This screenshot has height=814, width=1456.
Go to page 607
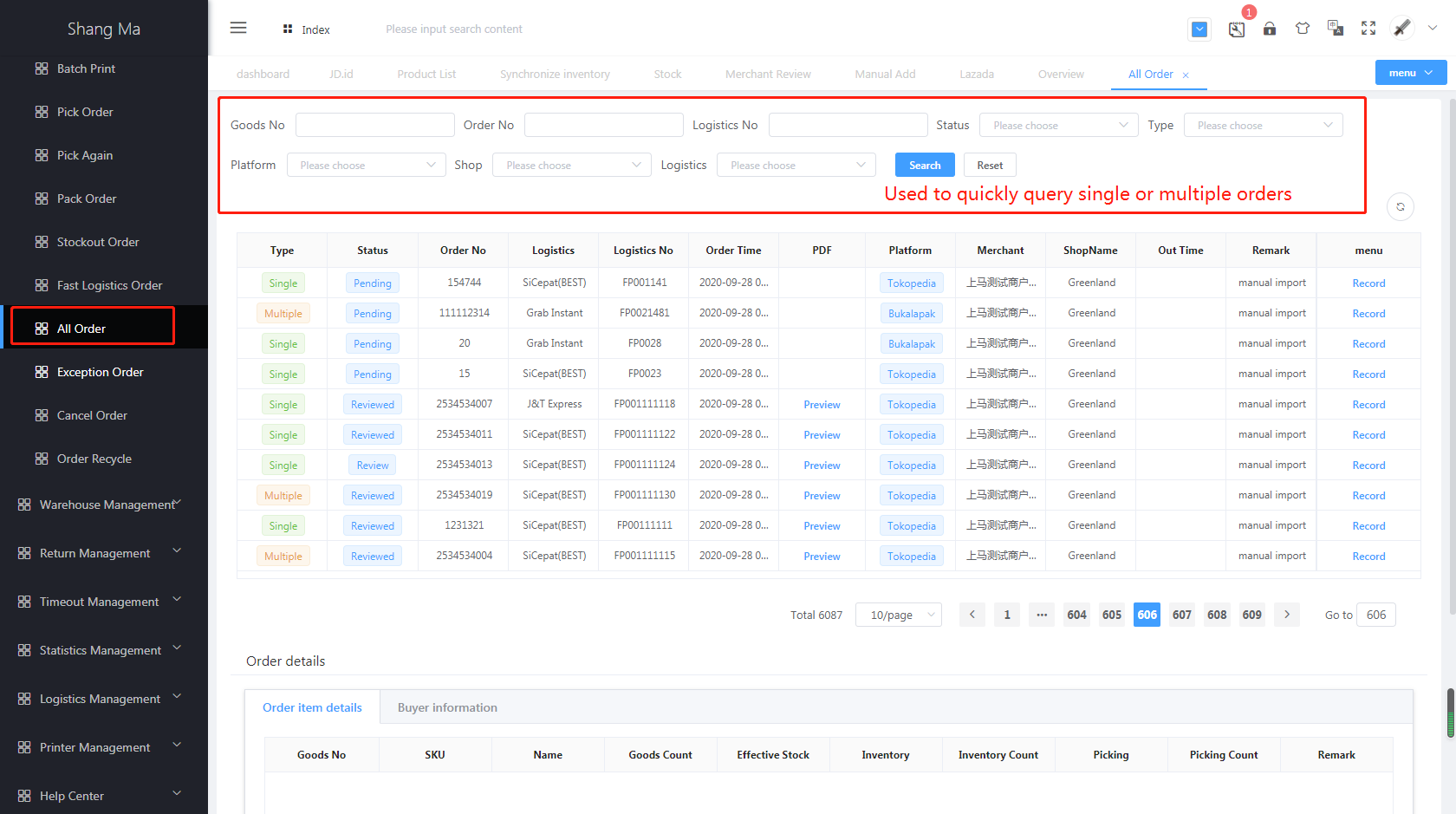tap(1182, 615)
